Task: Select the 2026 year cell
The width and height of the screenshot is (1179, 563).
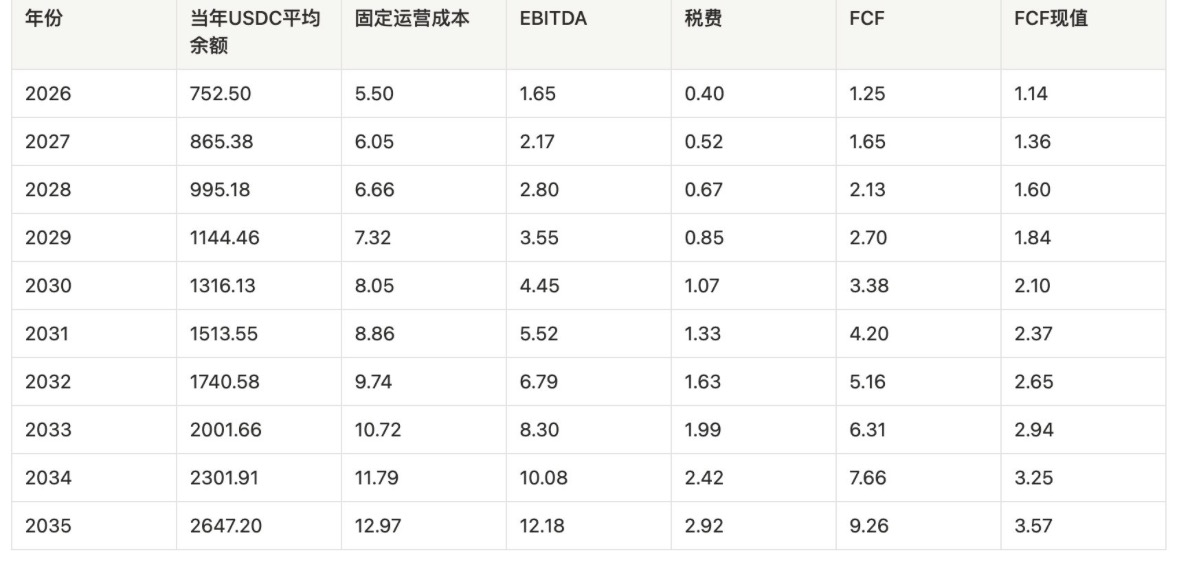Action: click(x=48, y=94)
